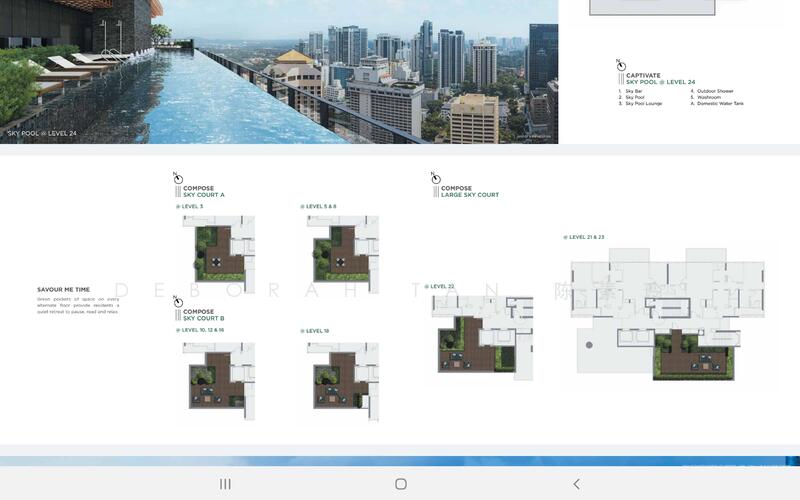This screenshot has height=500, width=800.
Task: Tap the Android back navigation button
Action: click(x=576, y=484)
